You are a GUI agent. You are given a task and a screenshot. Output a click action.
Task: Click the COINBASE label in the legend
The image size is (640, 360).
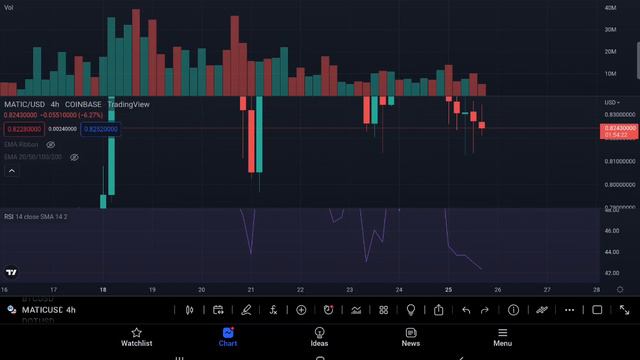tap(83, 104)
